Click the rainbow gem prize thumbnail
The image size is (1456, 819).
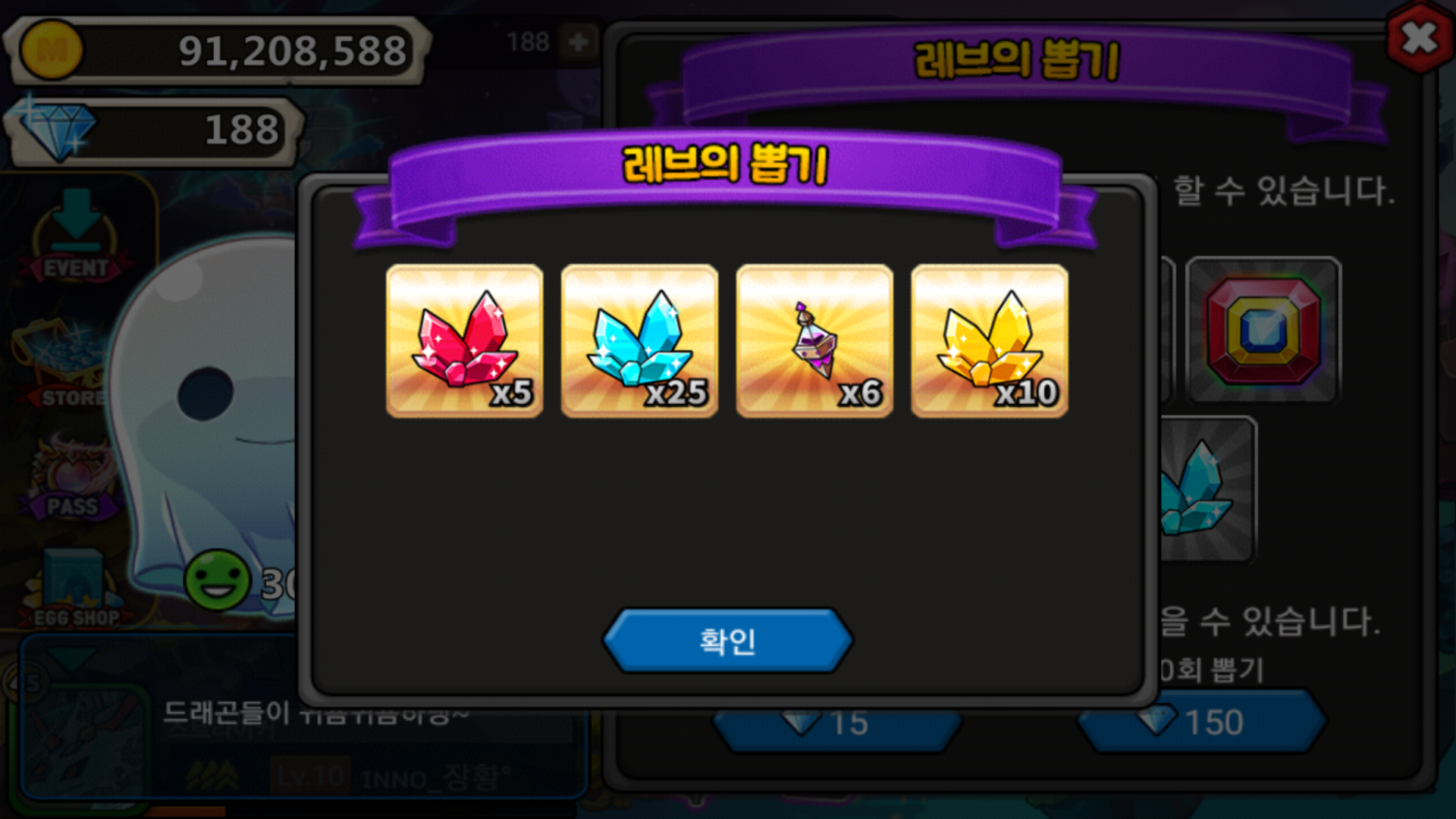pos(1263,330)
